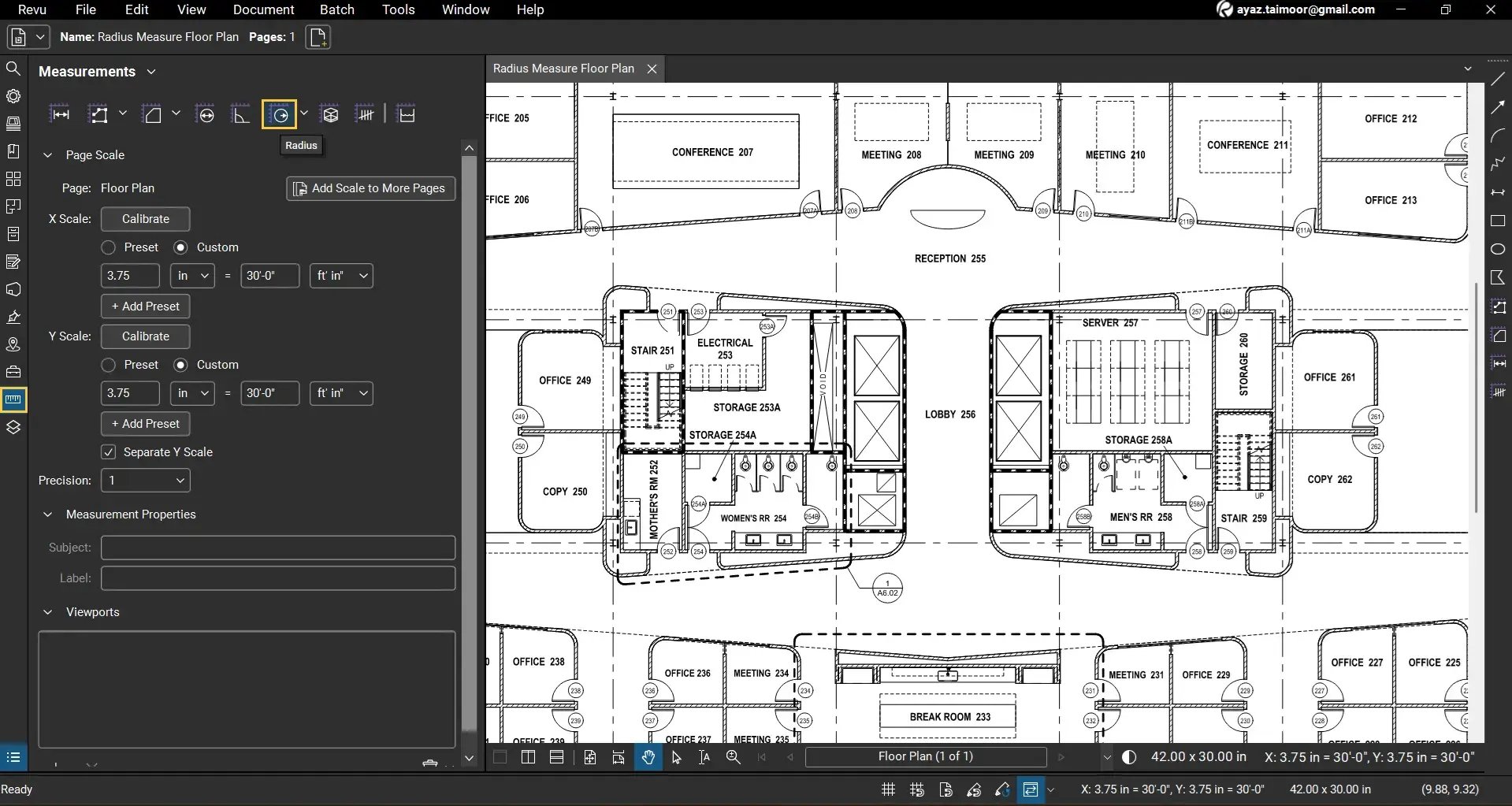The image size is (1512, 806).
Task: Select the Diameter measurement tool
Action: pos(206,113)
